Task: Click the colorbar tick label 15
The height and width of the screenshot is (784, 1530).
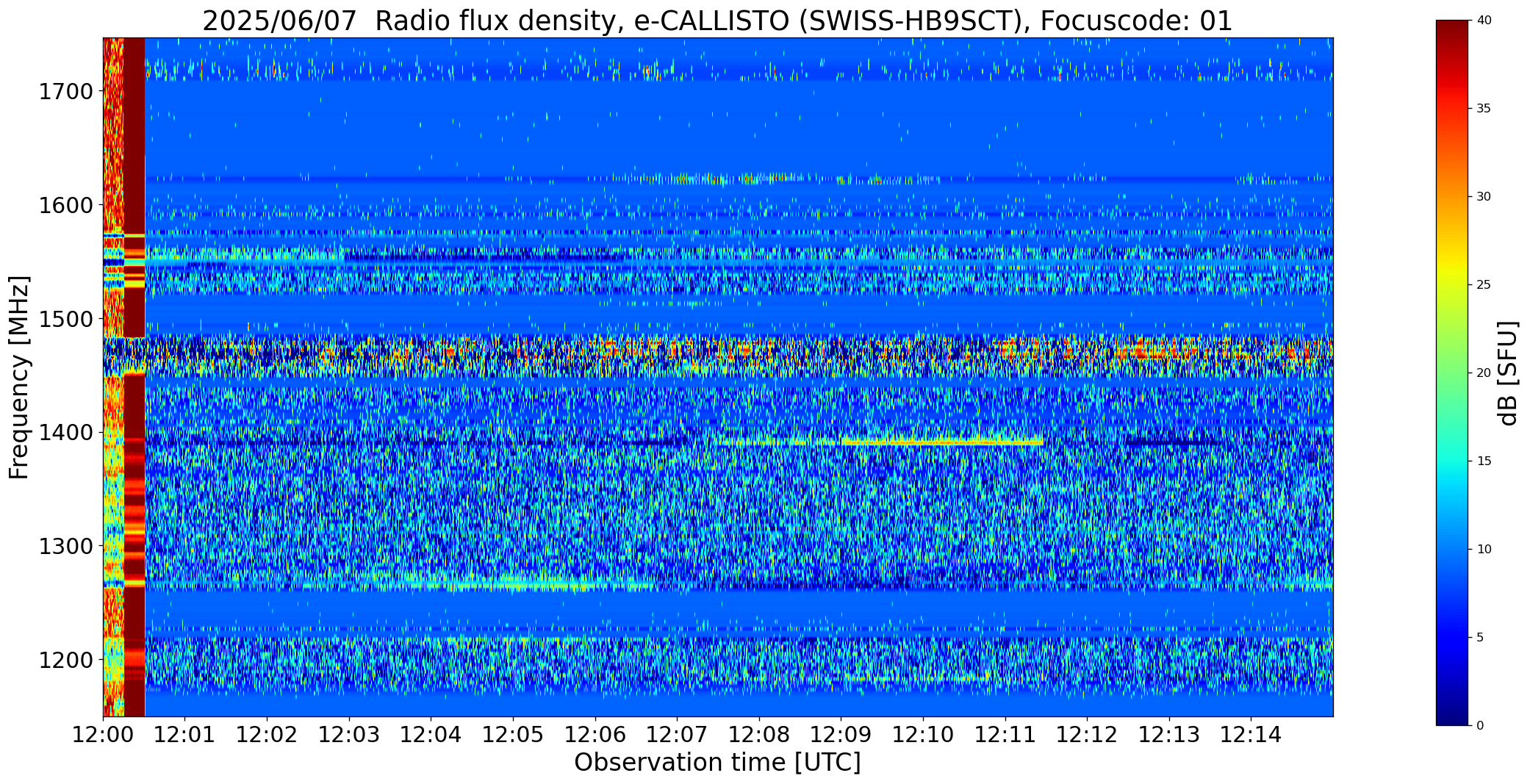Action: 1484,461
